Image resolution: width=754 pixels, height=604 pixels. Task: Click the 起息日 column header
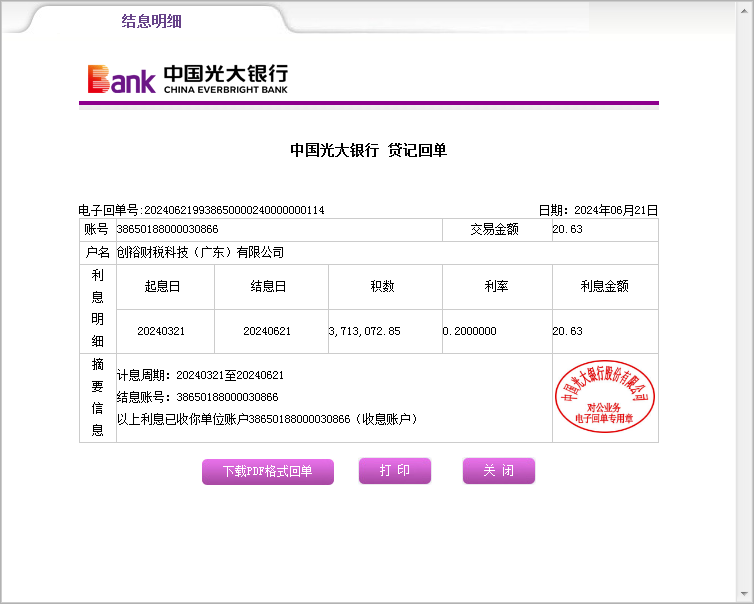(163, 286)
